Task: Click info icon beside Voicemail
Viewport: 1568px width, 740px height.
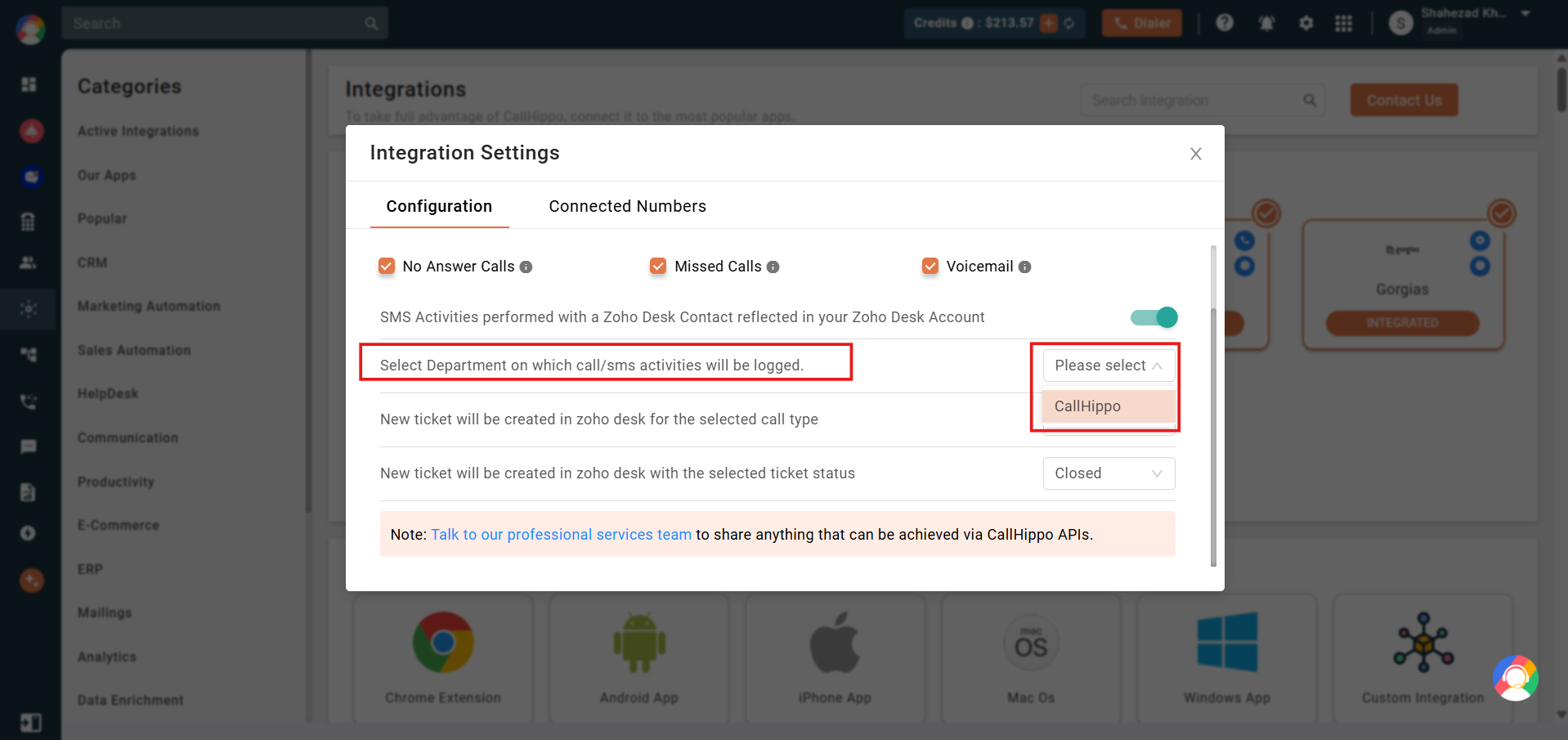Action: 1025,267
